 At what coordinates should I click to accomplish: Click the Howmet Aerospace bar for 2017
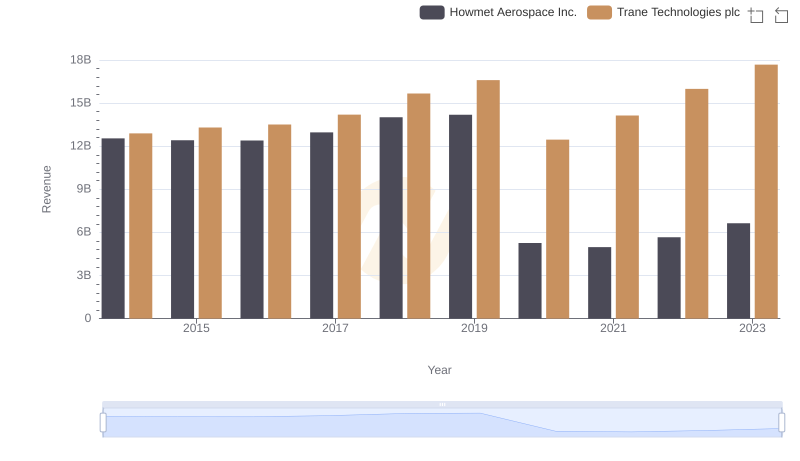[321, 225]
